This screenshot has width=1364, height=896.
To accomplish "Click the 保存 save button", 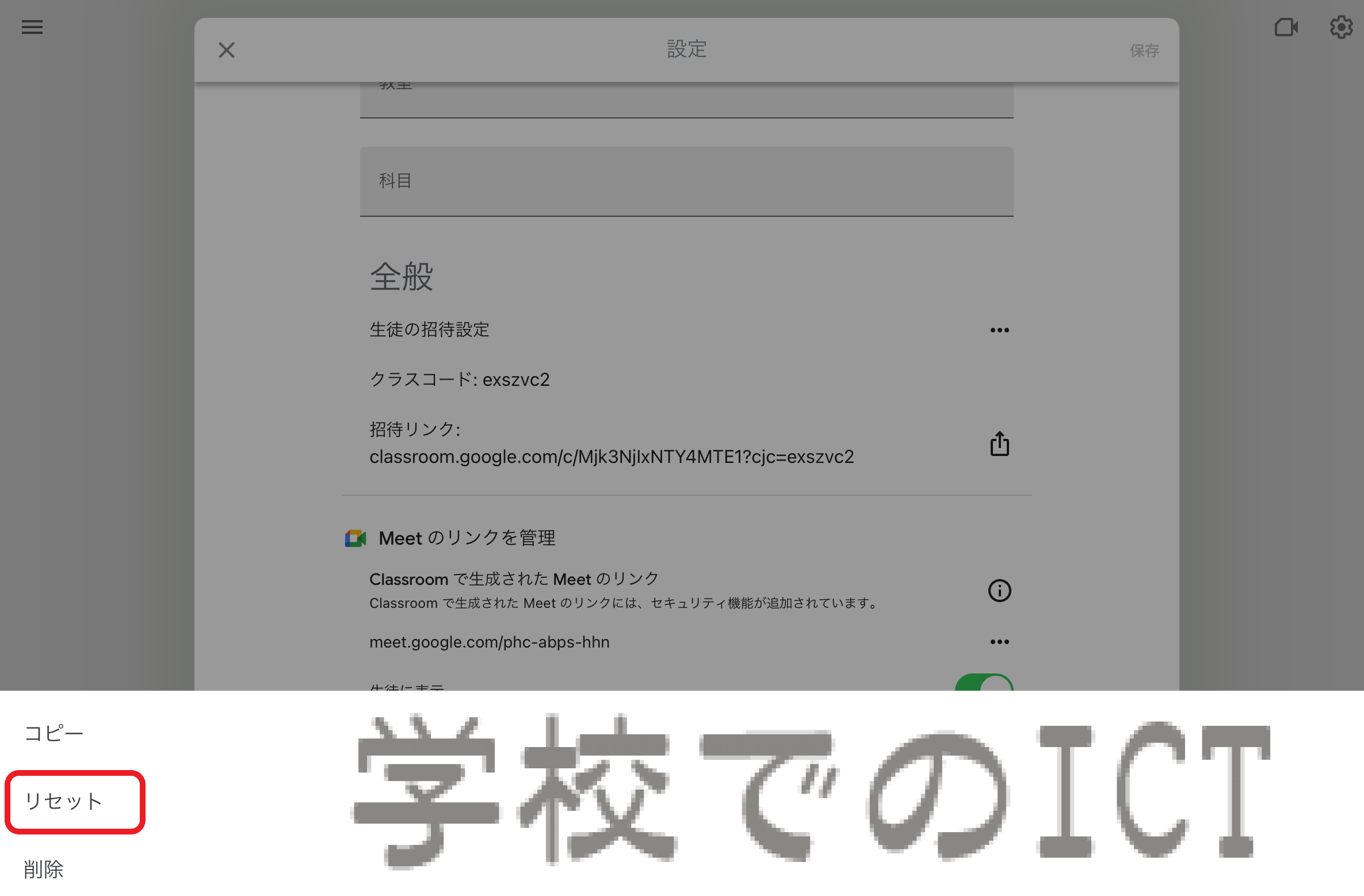I will [1144, 51].
